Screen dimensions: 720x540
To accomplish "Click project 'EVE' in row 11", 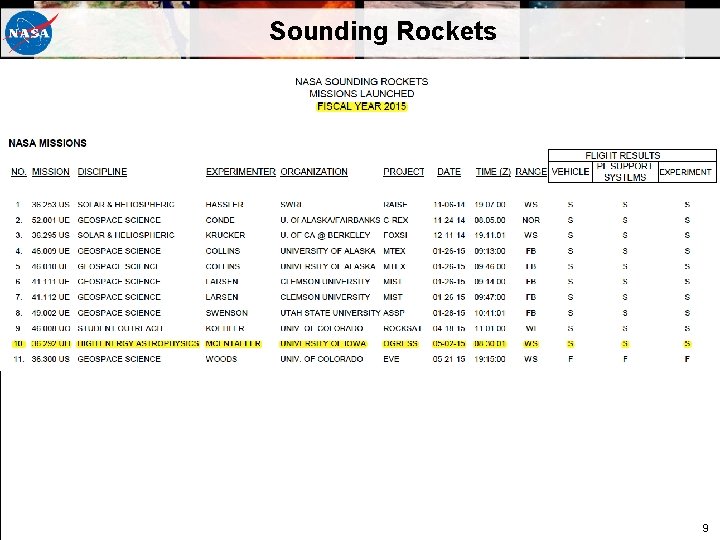I will click(391, 359).
